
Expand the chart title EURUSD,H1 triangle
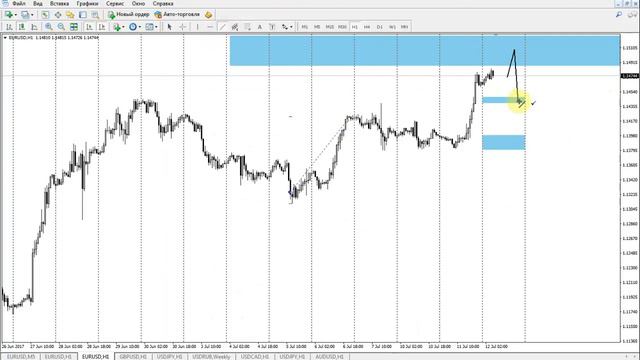[5, 38]
